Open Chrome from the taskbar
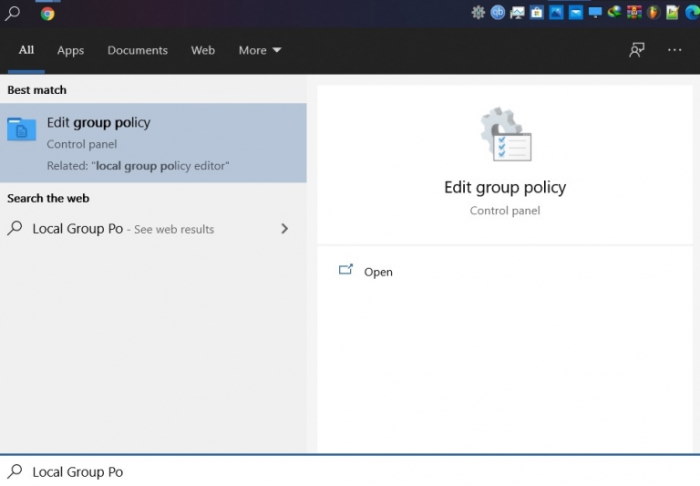This screenshot has width=700, height=486. point(47,14)
